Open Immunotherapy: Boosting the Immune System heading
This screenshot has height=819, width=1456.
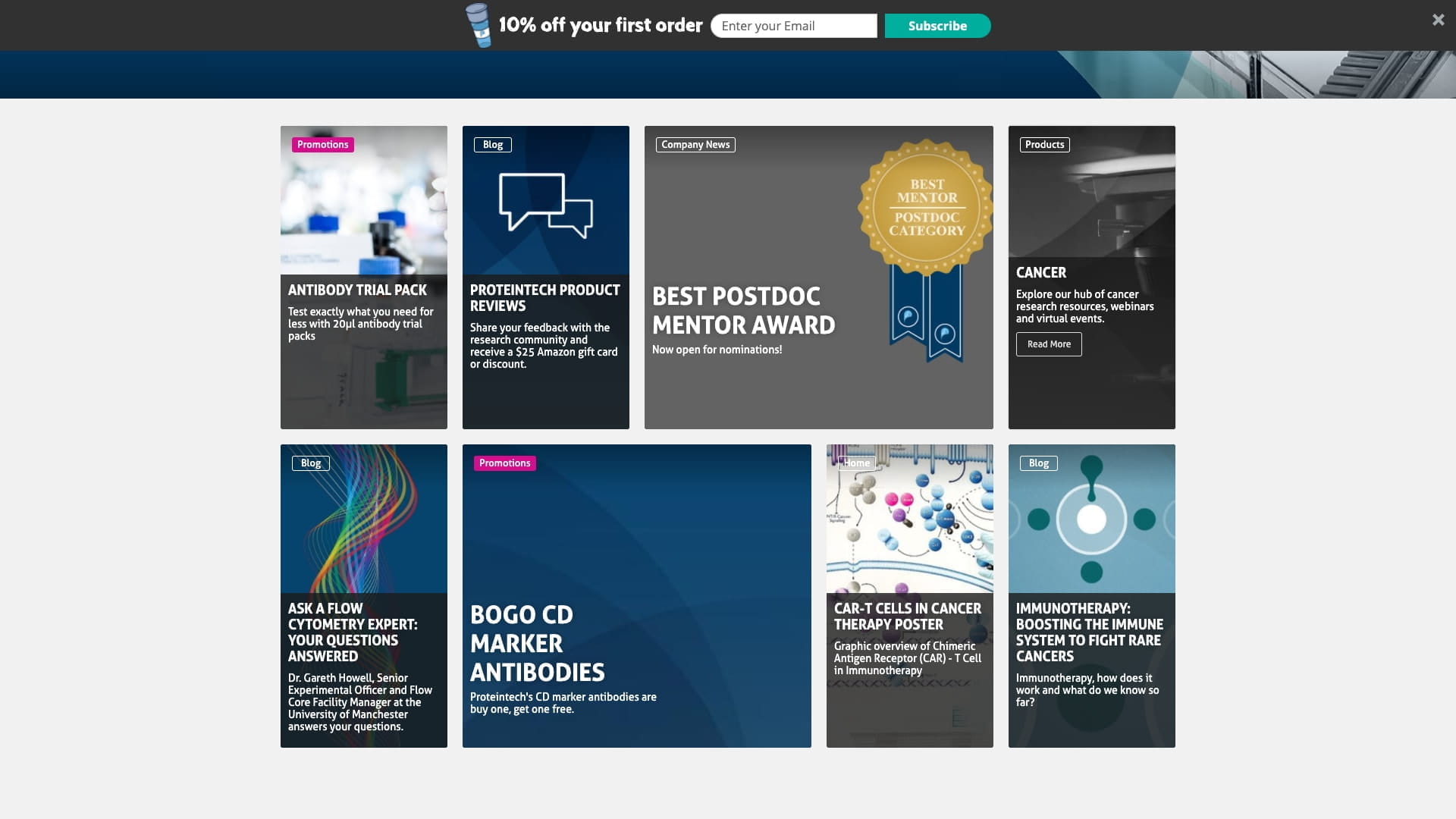1090,632
